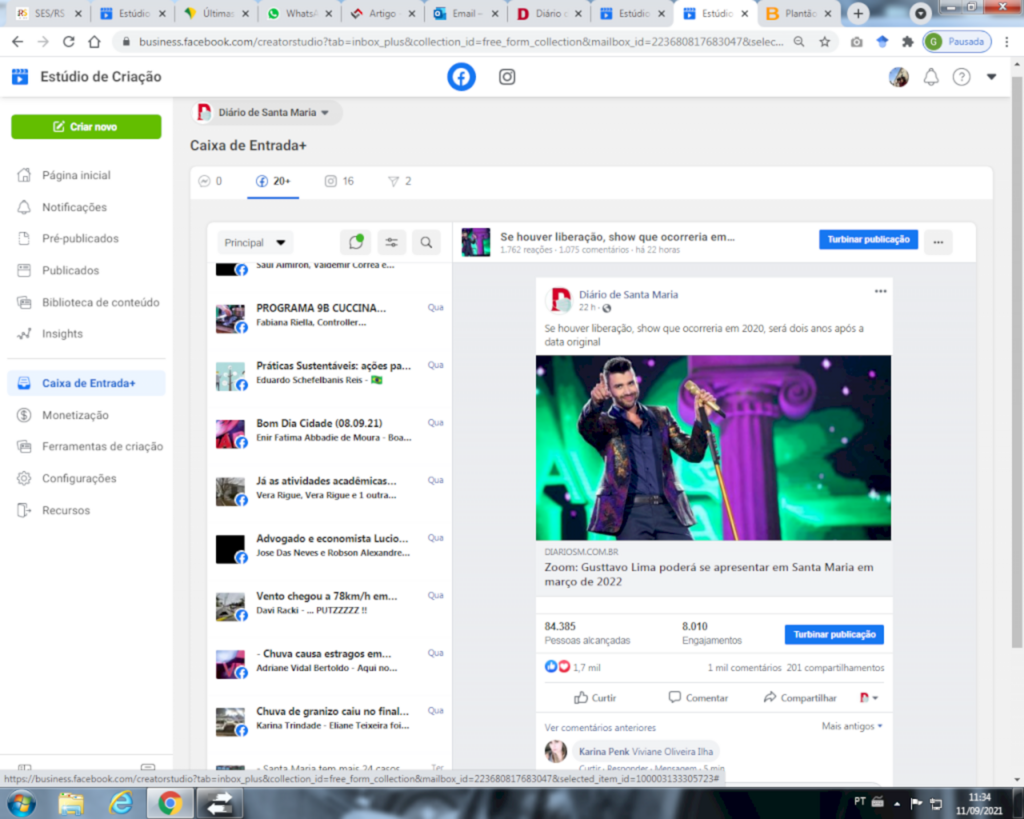Open Chuva causa estragos em item
This screenshot has height=819, width=1024.
click(x=330, y=662)
